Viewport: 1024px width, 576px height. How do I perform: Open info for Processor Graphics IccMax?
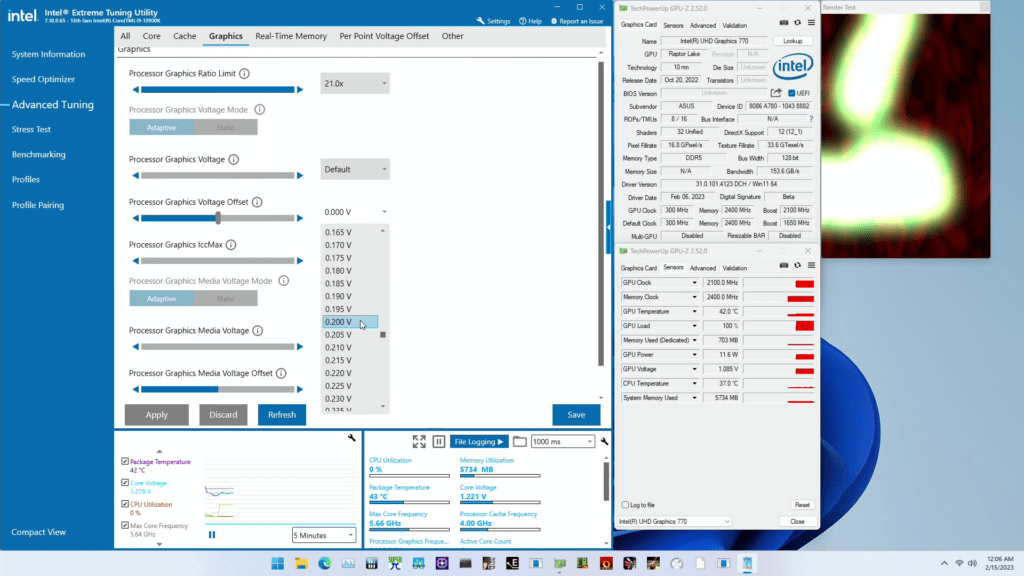coord(231,245)
